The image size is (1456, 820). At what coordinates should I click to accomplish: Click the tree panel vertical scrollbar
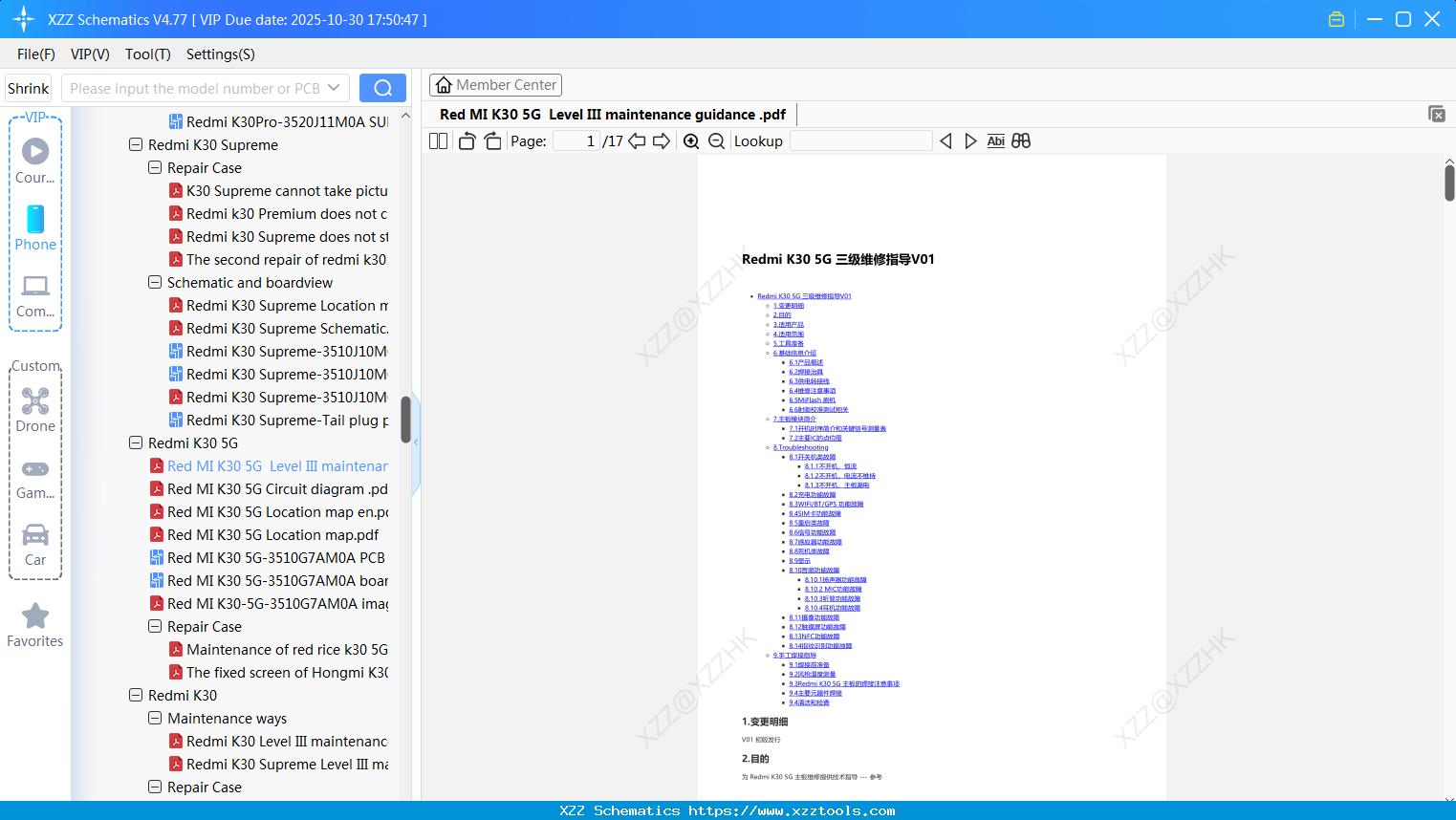[x=405, y=421]
